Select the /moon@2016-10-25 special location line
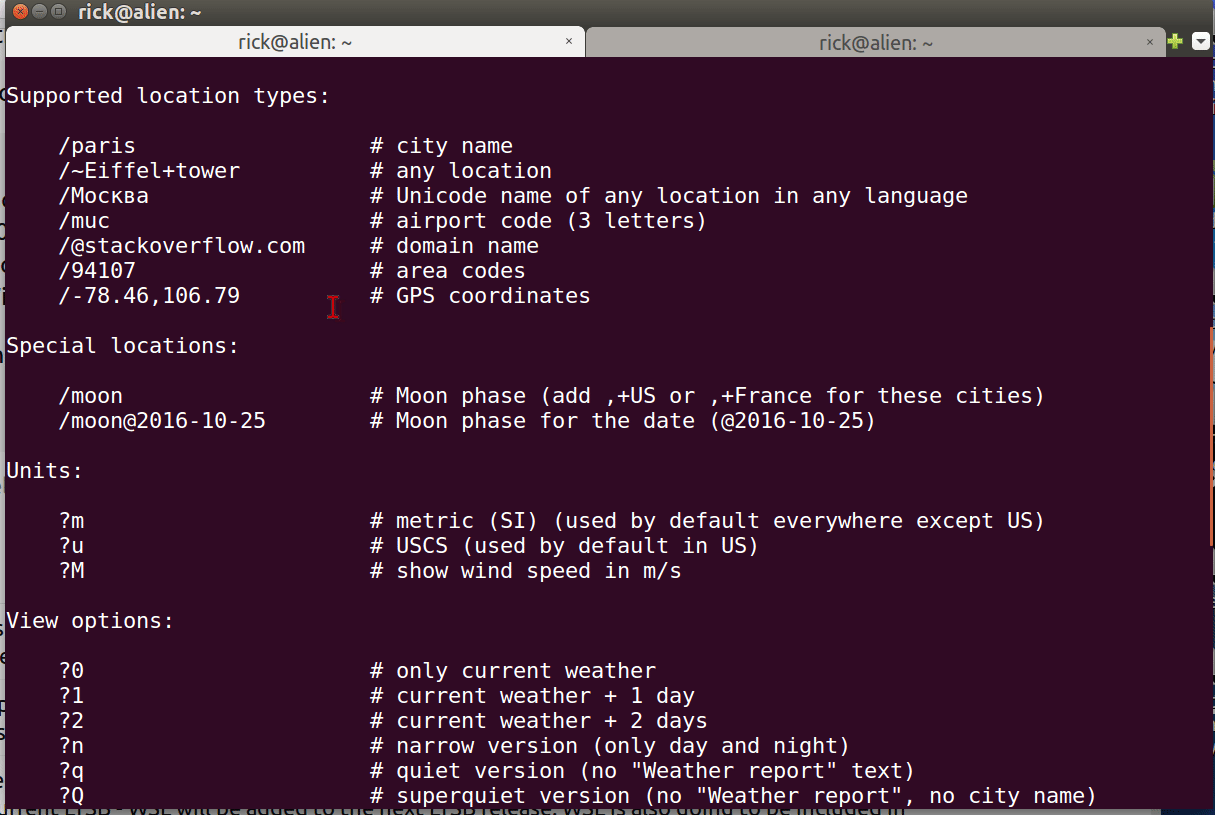This screenshot has width=1215, height=815. (161, 420)
